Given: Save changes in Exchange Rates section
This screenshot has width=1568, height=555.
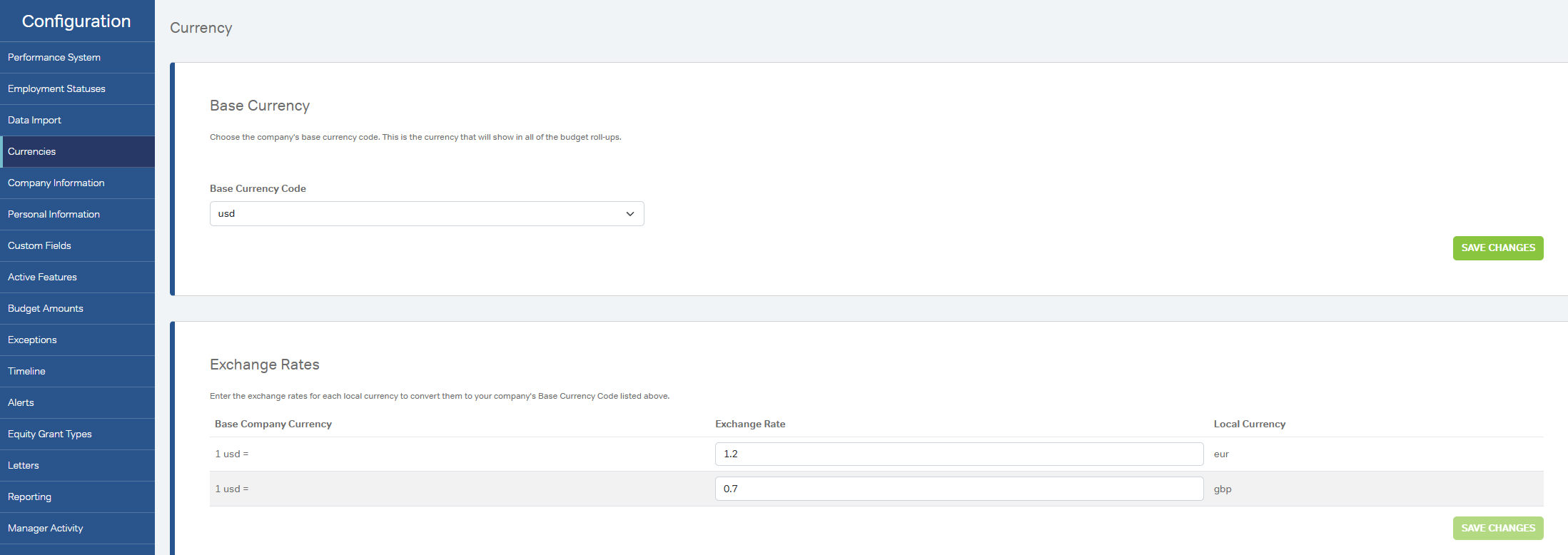Looking at the screenshot, I should 1497,529.
